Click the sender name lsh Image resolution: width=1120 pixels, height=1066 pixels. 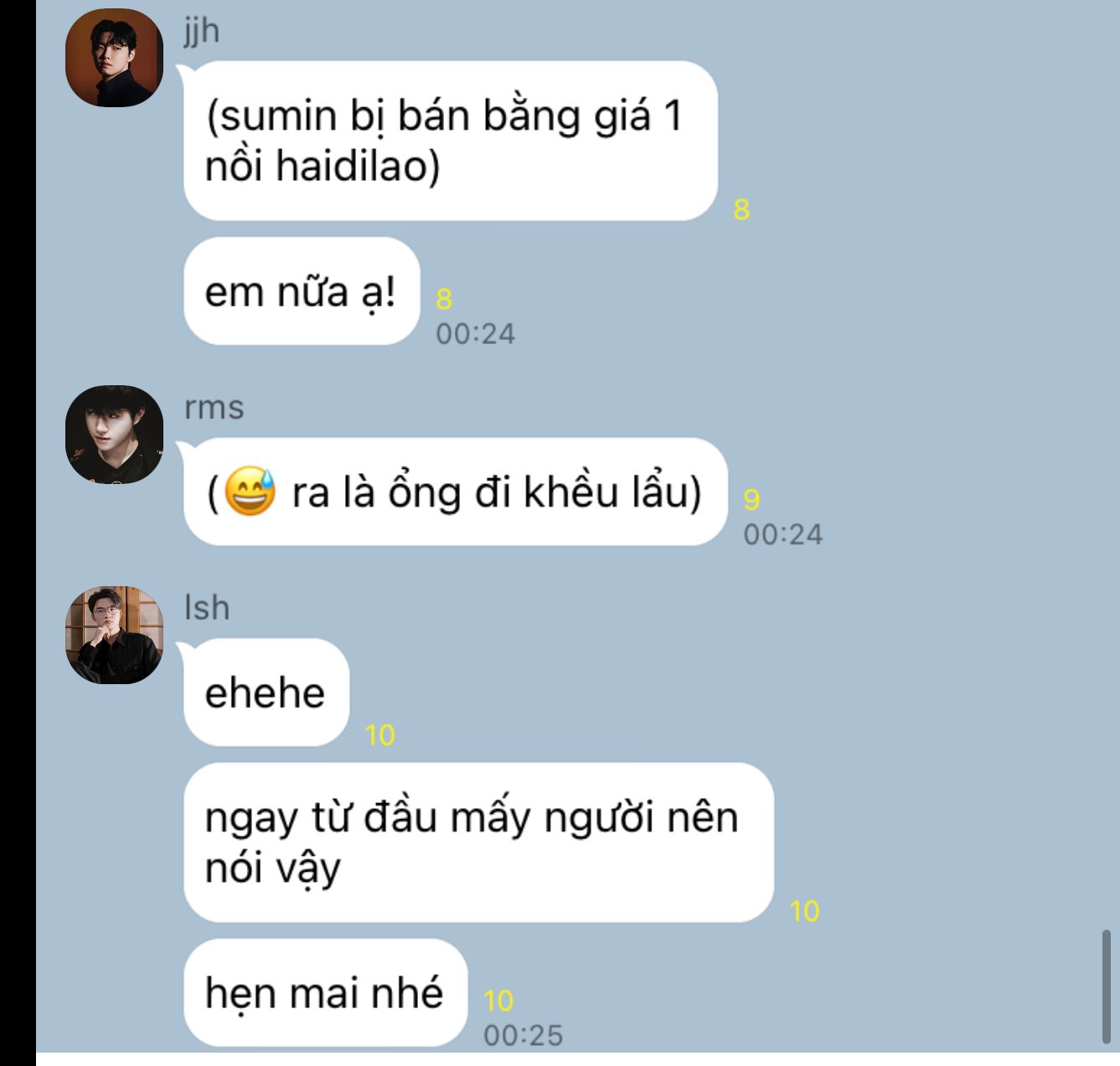206,608
